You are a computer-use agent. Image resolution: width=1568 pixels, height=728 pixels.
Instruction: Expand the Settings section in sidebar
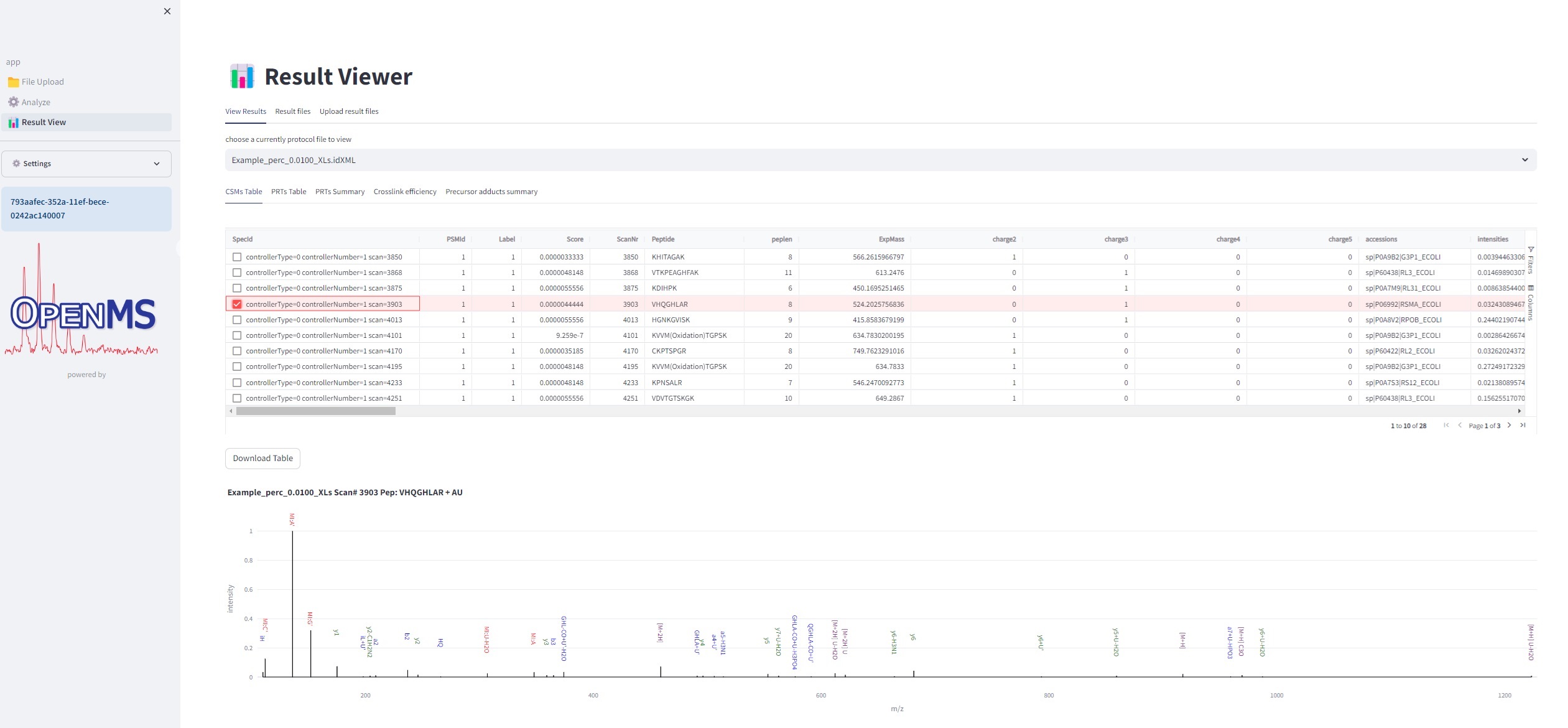click(86, 164)
